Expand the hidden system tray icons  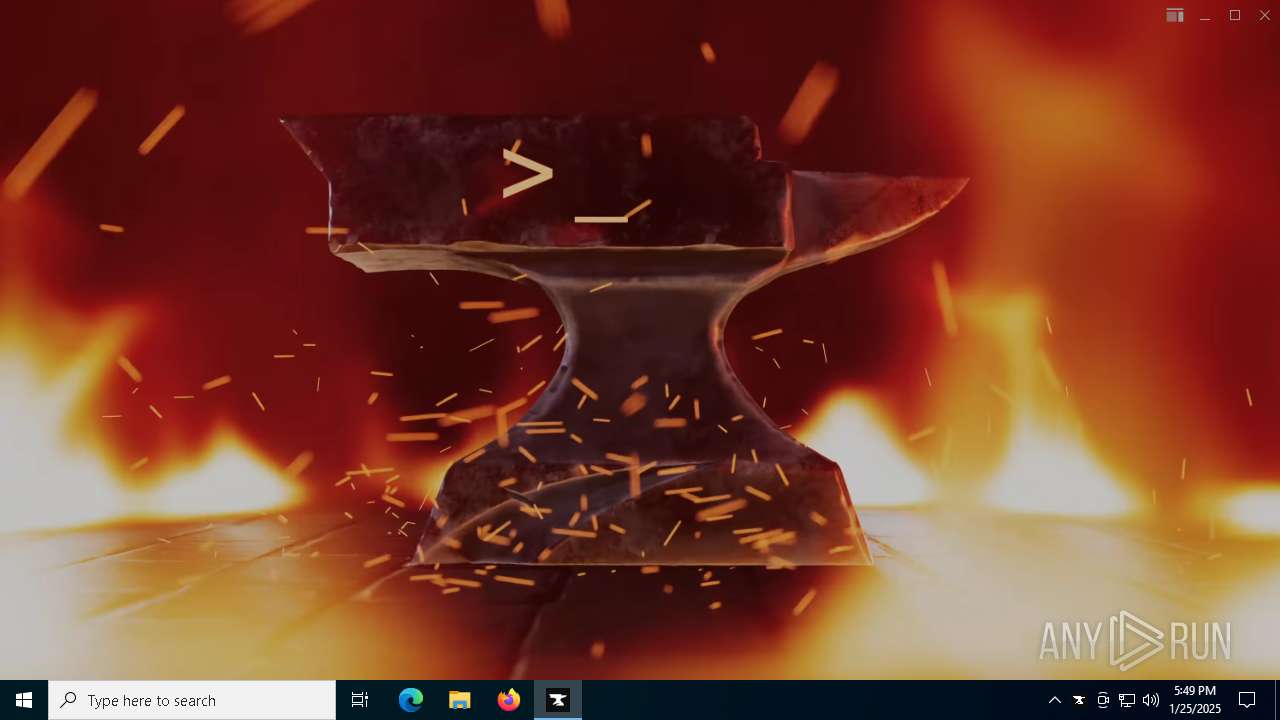pyautogui.click(x=1054, y=700)
